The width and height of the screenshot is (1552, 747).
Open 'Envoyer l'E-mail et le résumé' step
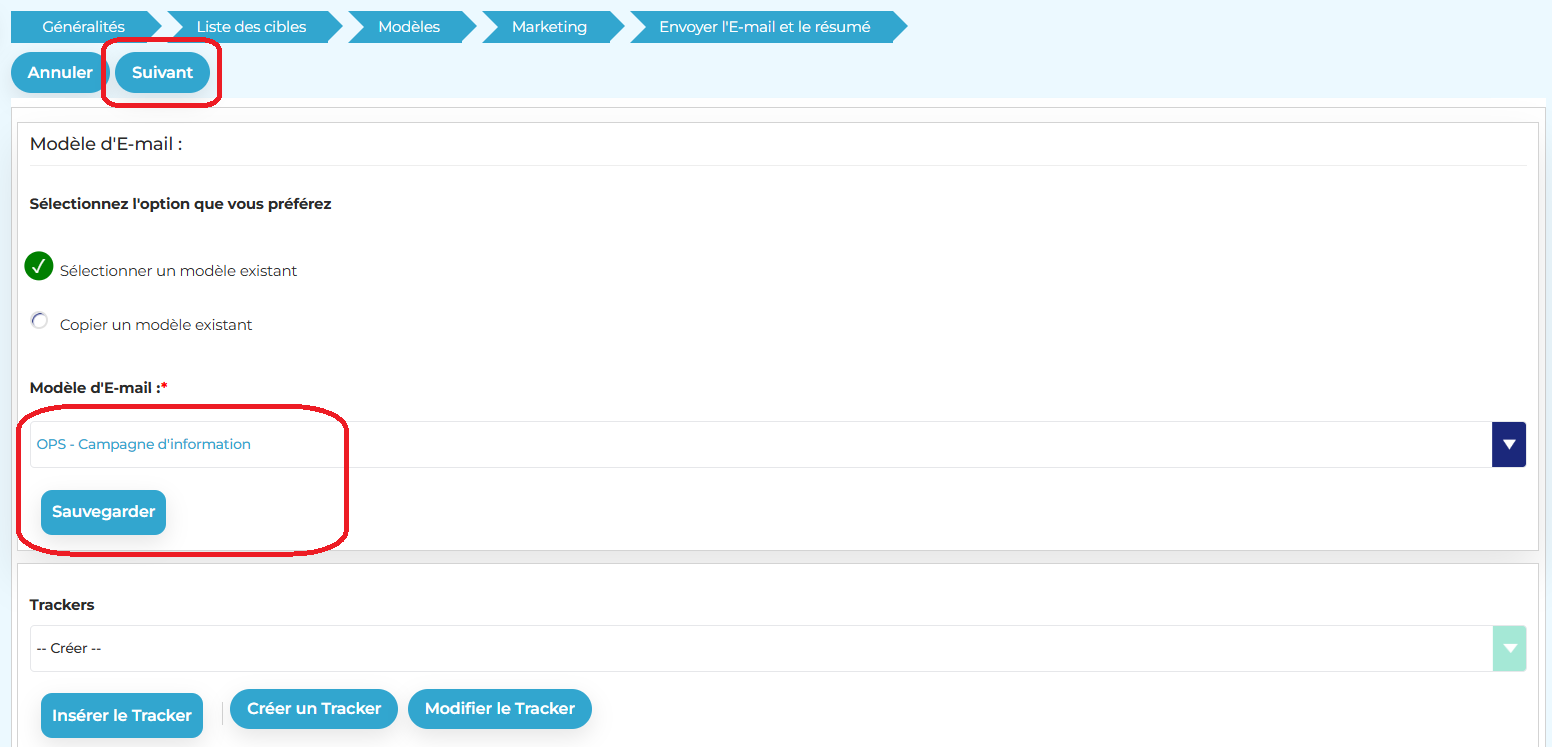(x=764, y=27)
